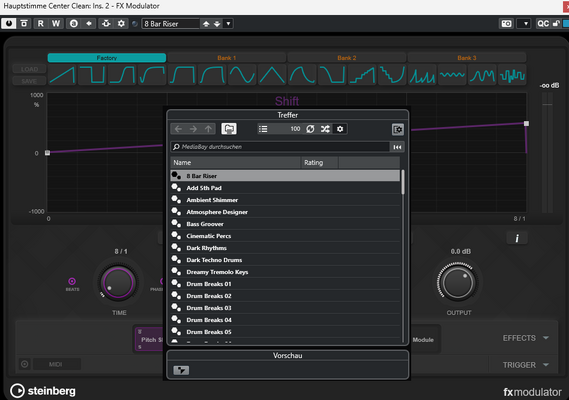Select the Add 5th Pad preset

click(x=285, y=188)
